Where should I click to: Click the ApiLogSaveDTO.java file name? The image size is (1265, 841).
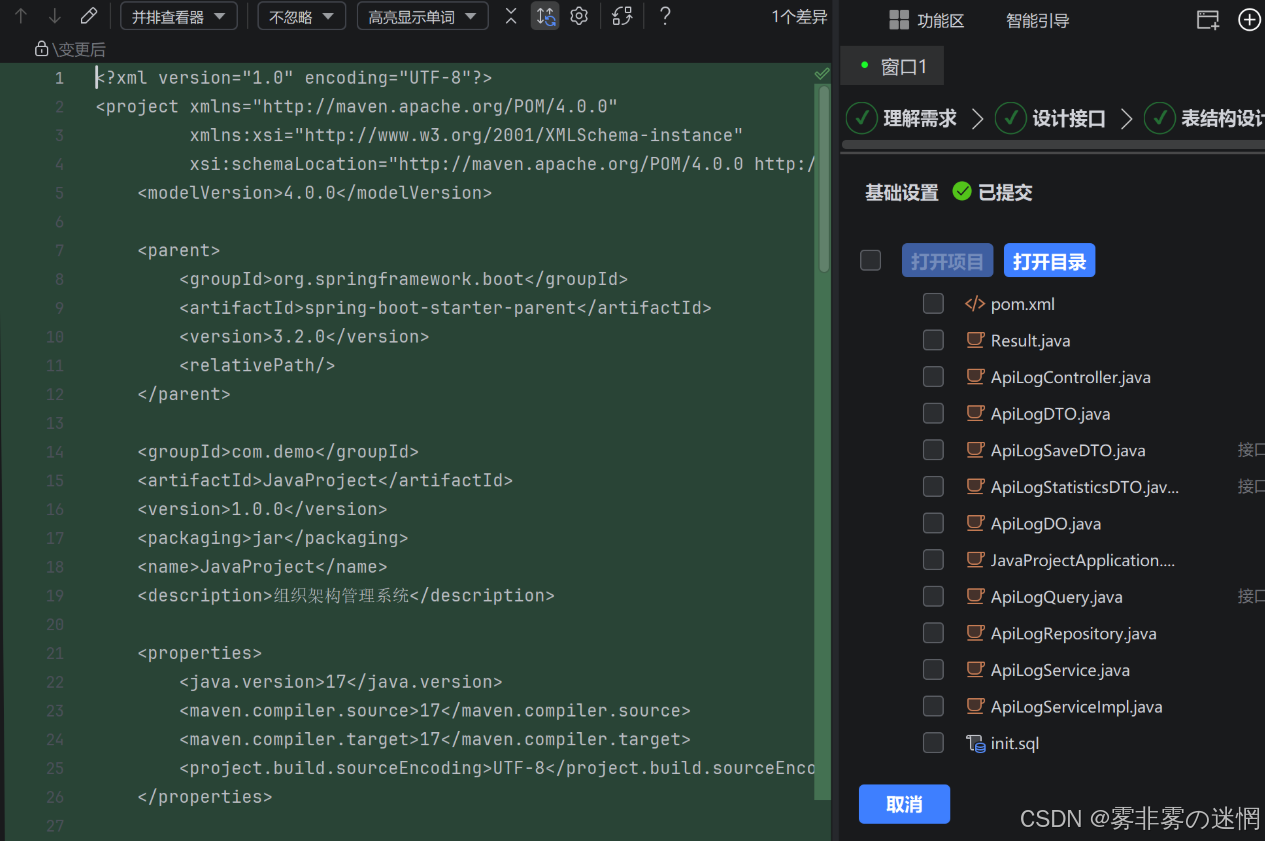1068,450
